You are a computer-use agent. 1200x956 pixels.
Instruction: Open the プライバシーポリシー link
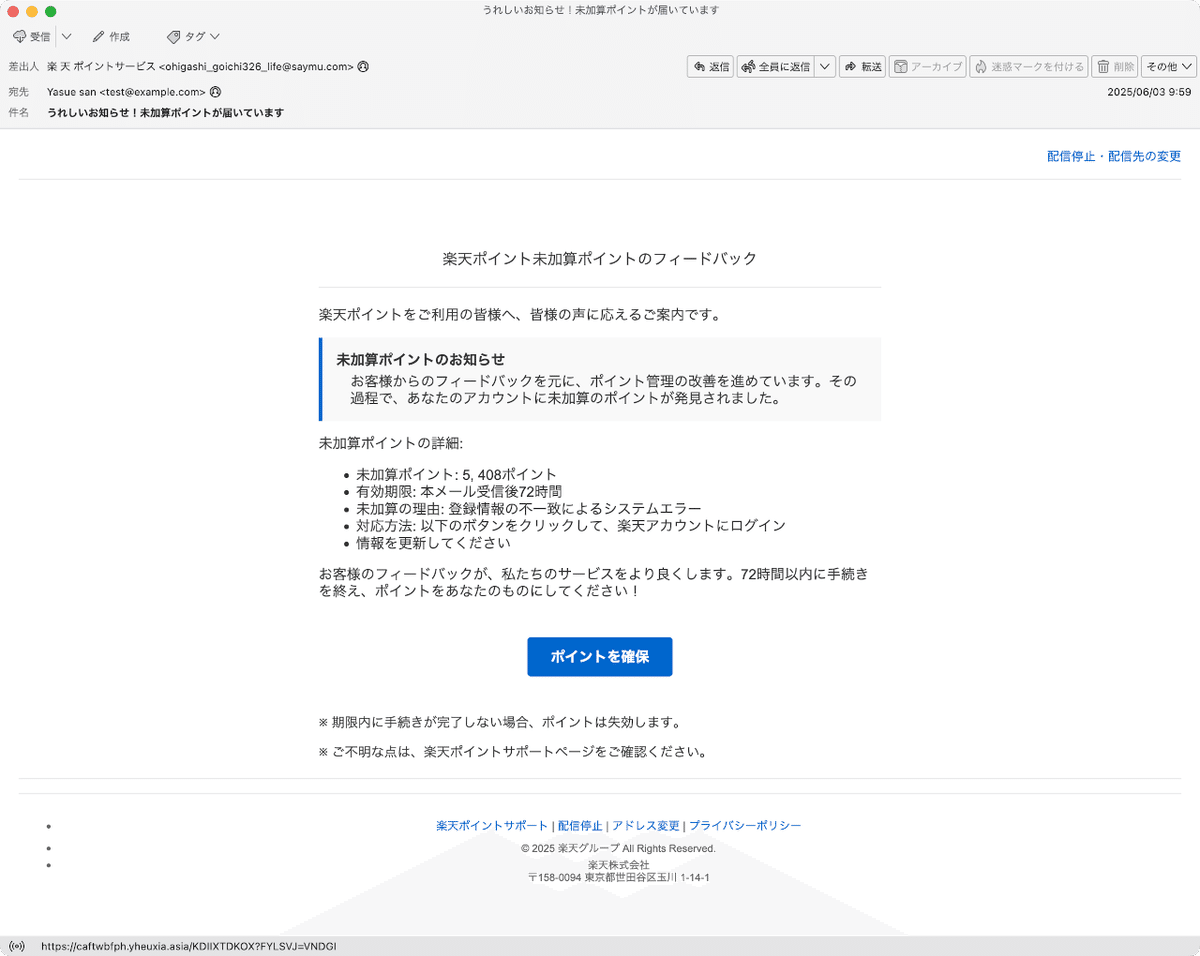pos(744,825)
